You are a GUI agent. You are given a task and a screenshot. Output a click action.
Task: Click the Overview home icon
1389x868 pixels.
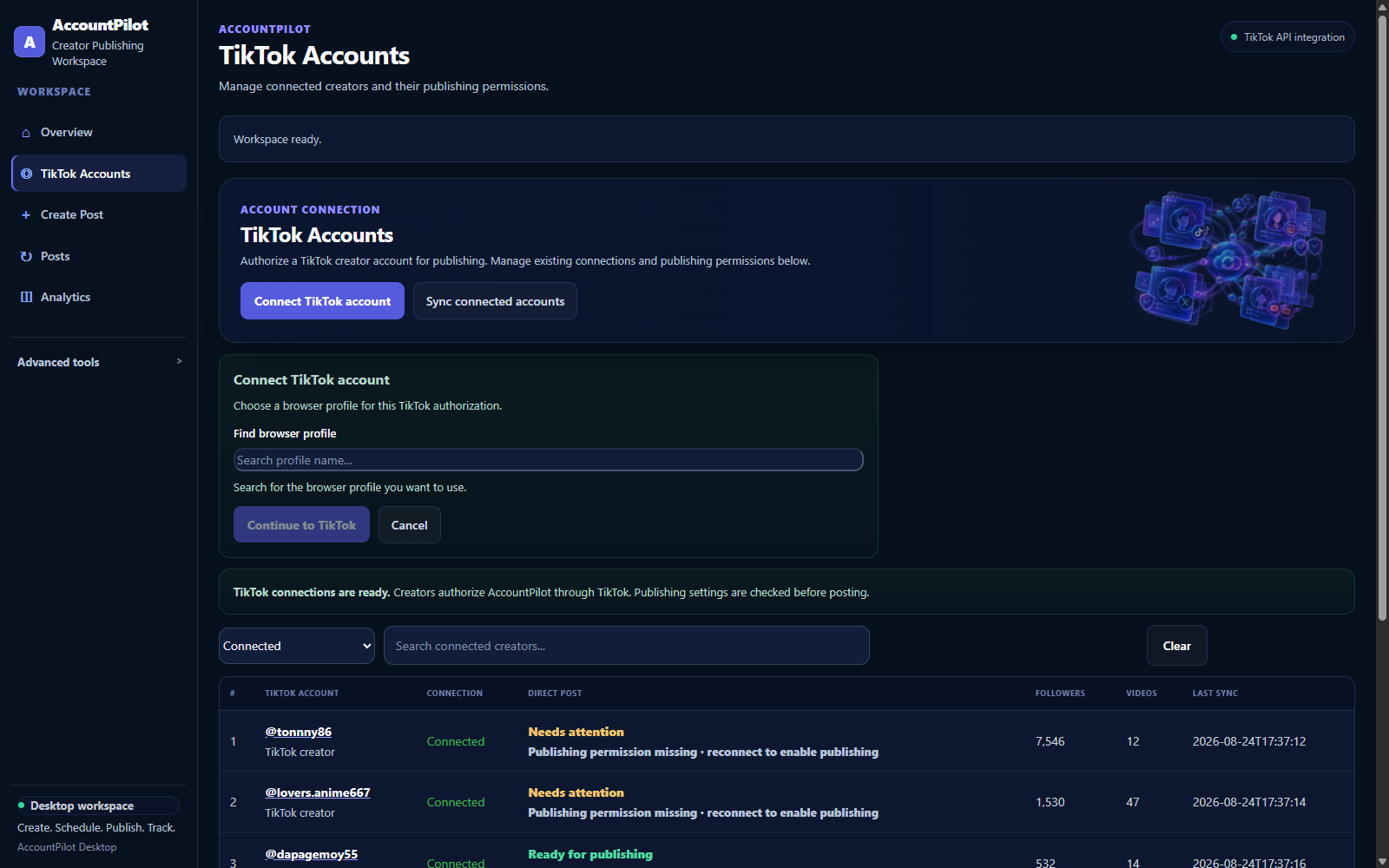coord(26,133)
